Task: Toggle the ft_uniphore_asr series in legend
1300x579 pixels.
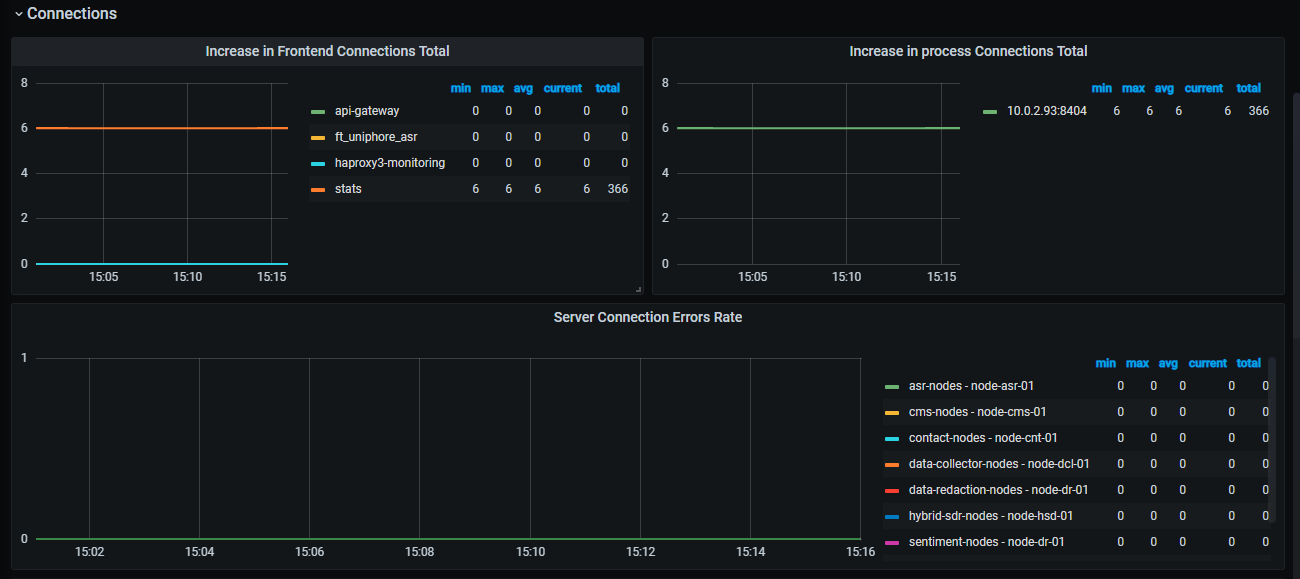Action: pyautogui.click(x=376, y=137)
